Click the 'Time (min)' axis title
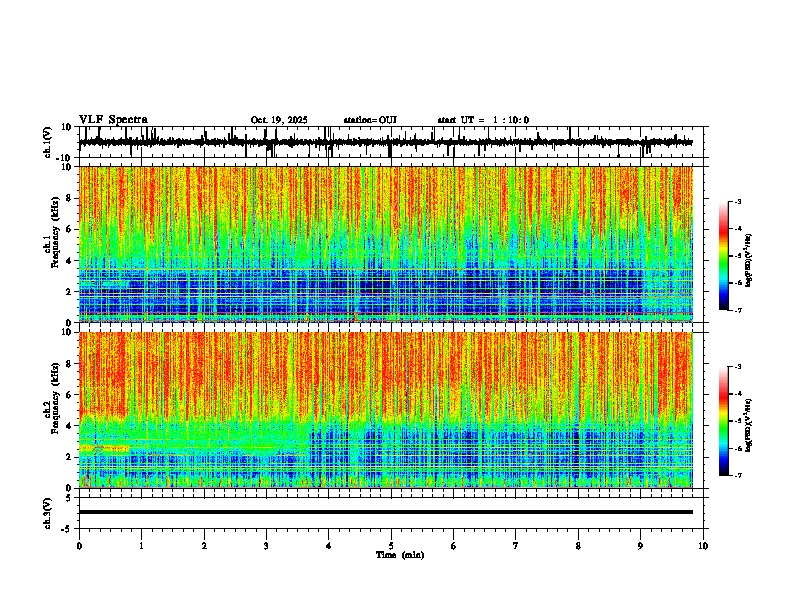 click(400, 555)
